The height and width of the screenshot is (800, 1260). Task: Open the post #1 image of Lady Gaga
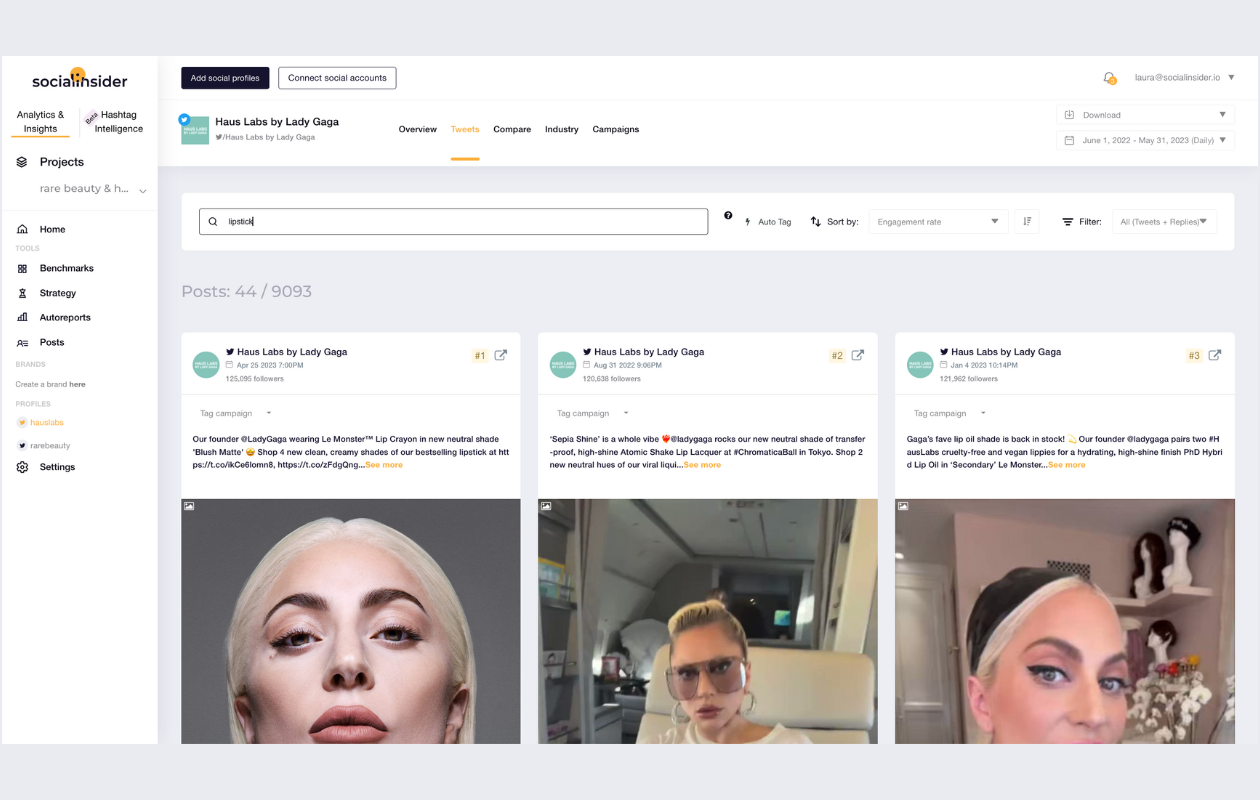(x=351, y=621)
